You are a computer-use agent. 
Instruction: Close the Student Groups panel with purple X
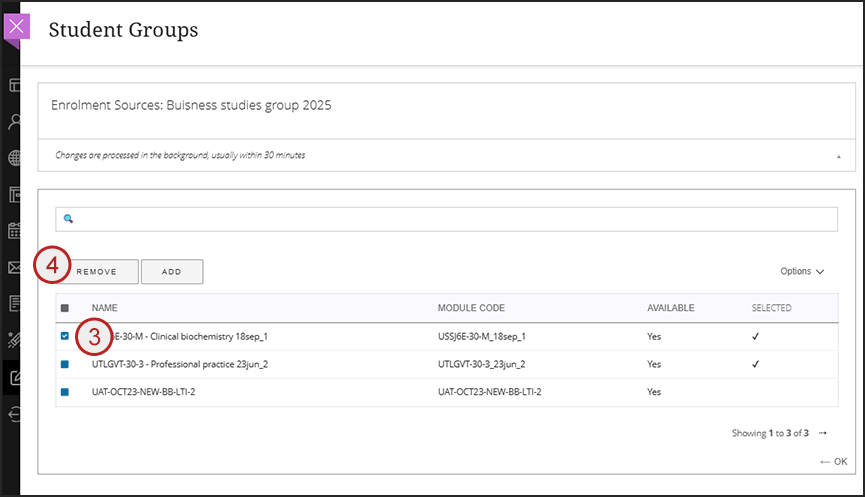17,27
